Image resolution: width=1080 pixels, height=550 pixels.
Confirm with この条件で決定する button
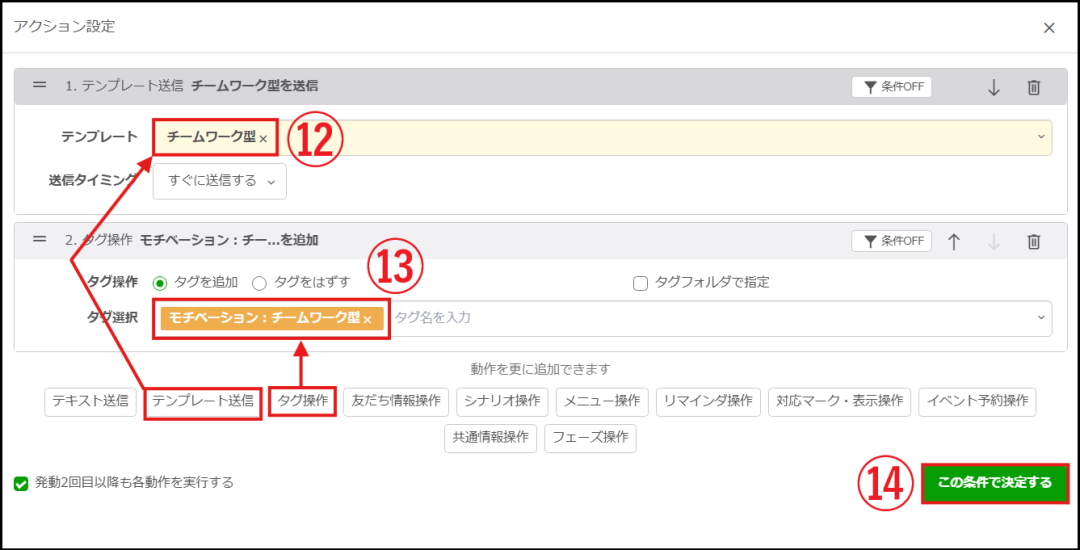pos(995,483)
